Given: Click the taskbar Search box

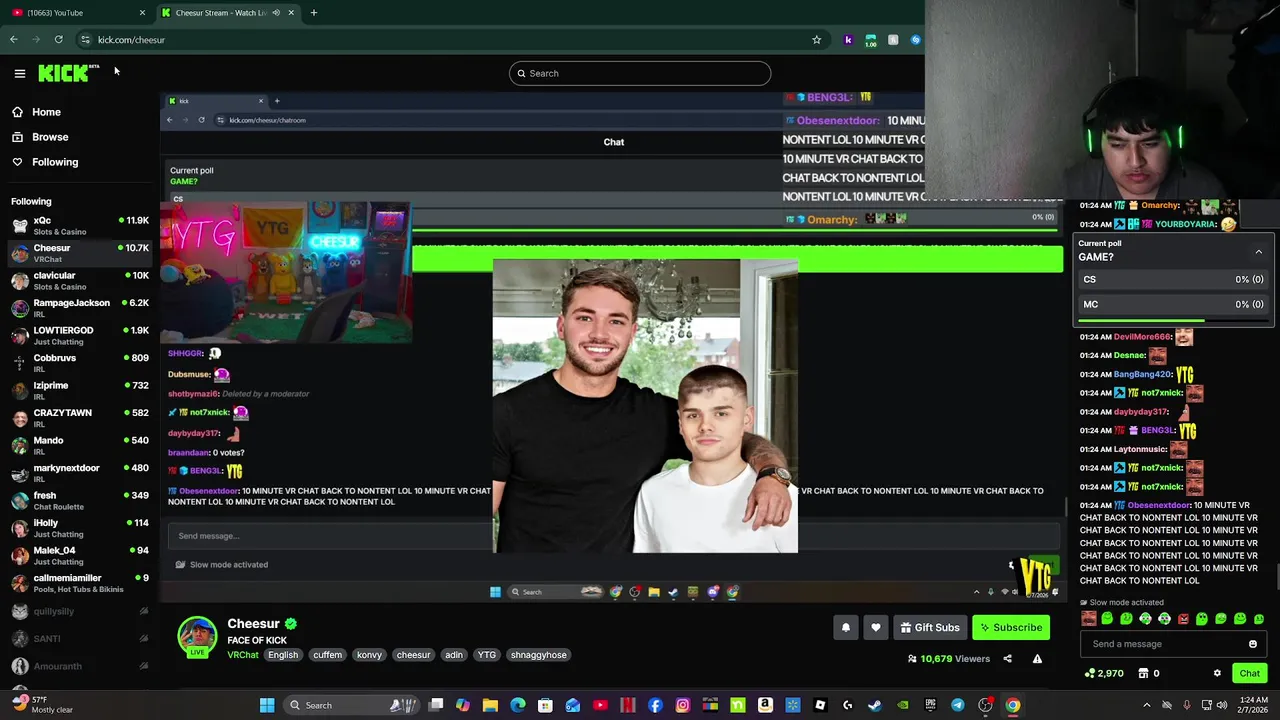Looking at the screenshot, I should pyautogui.click(x=352, y=706).
